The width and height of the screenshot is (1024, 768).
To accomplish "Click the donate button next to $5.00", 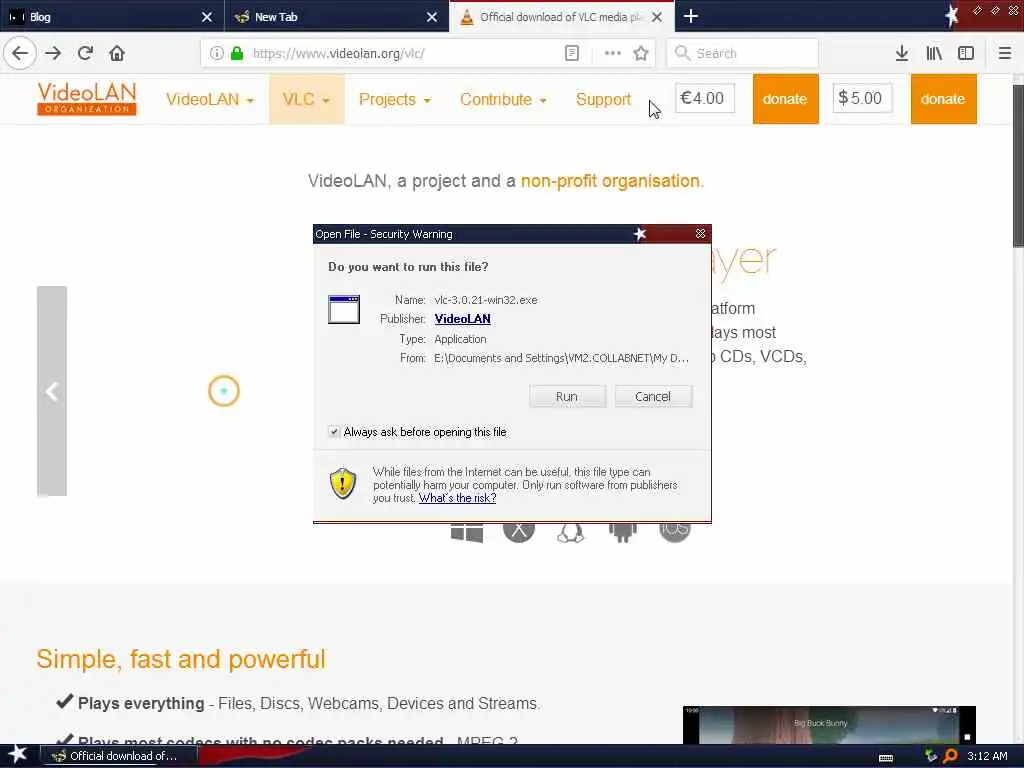I will point(943,99).
